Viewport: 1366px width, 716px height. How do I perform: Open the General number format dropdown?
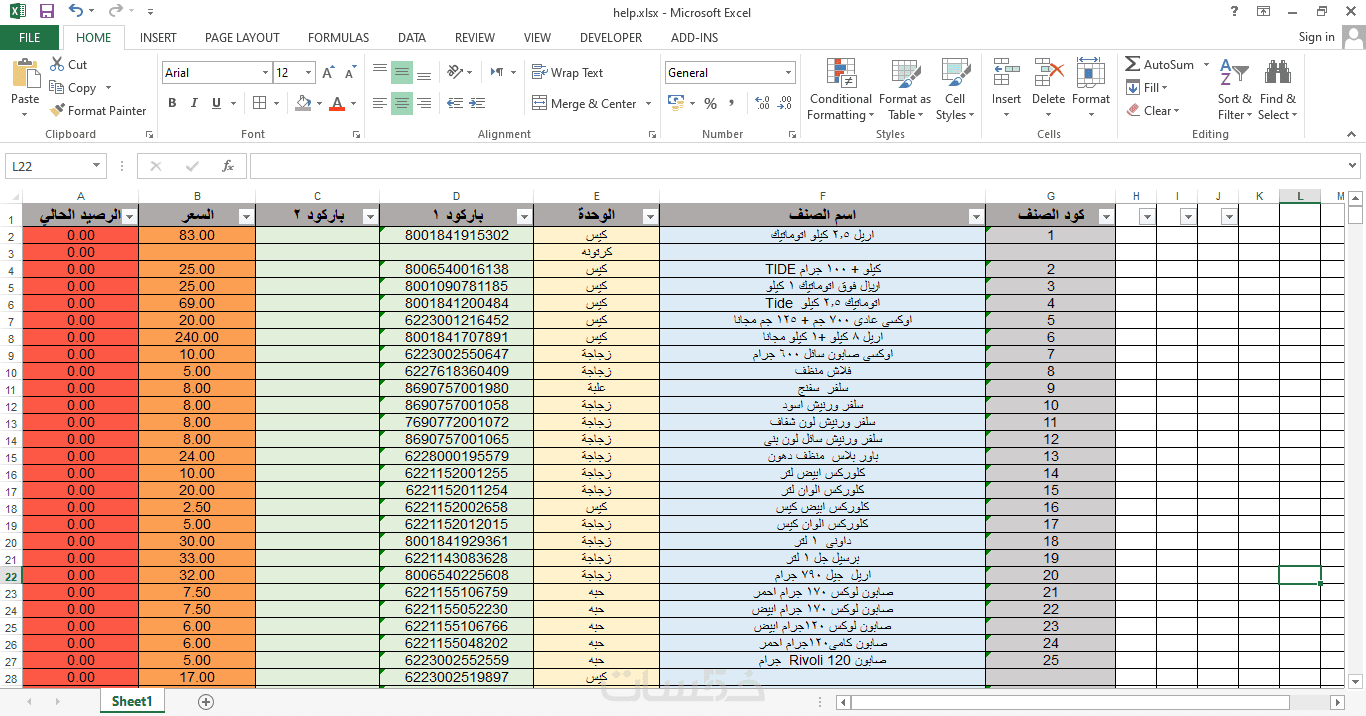tap(788, 73)
